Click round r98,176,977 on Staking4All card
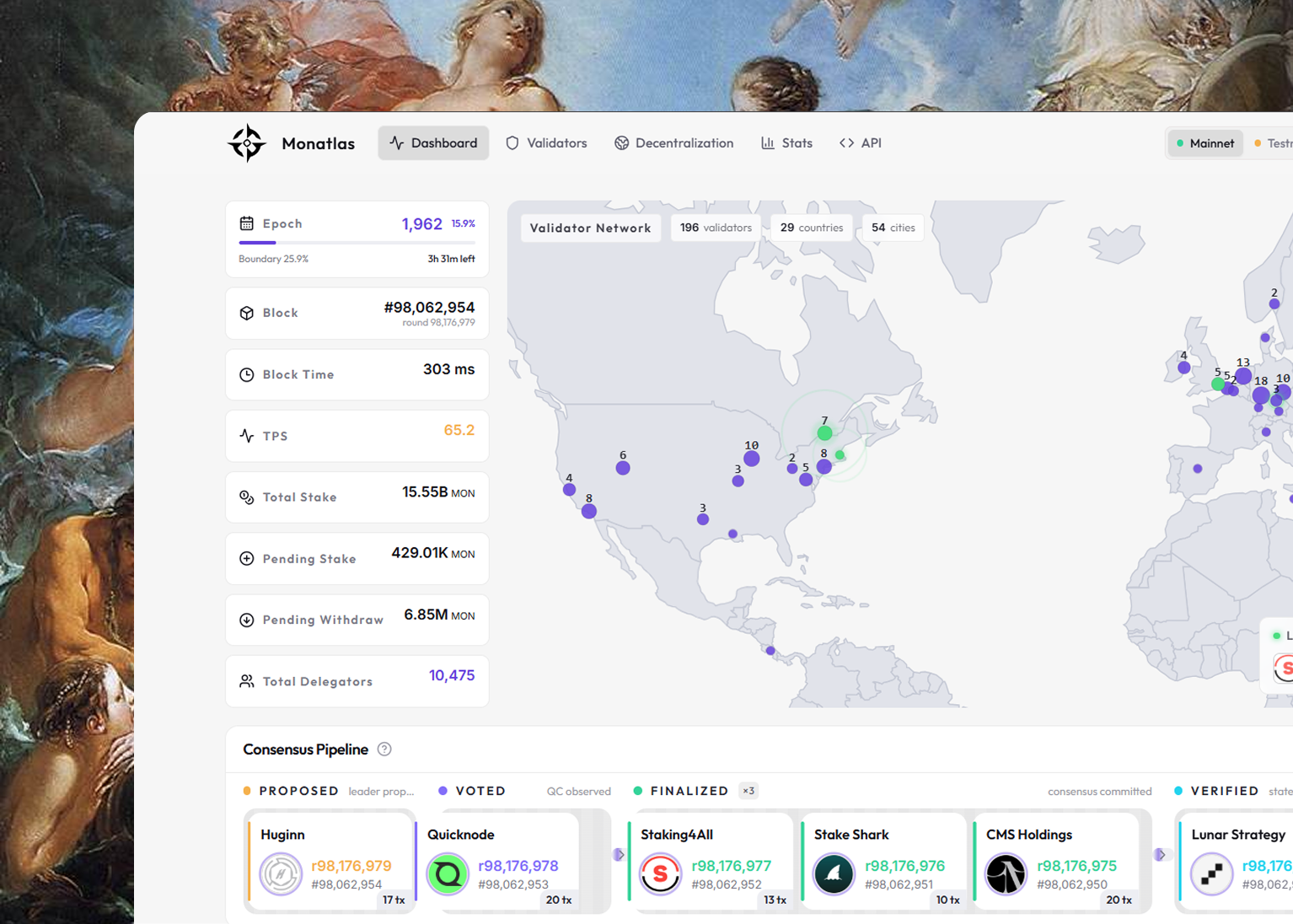 pos(732,866)
